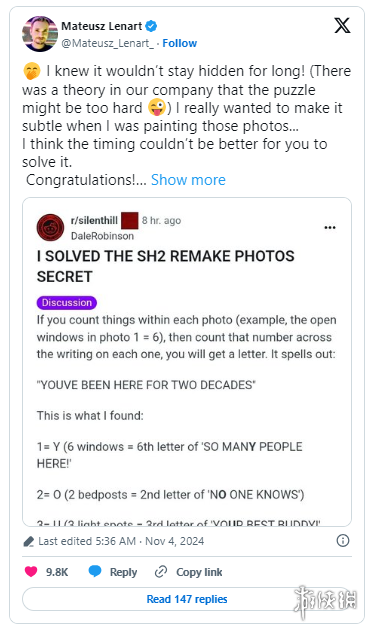
Task: View the Last edited timestamp
Action: tap(121, 541)
